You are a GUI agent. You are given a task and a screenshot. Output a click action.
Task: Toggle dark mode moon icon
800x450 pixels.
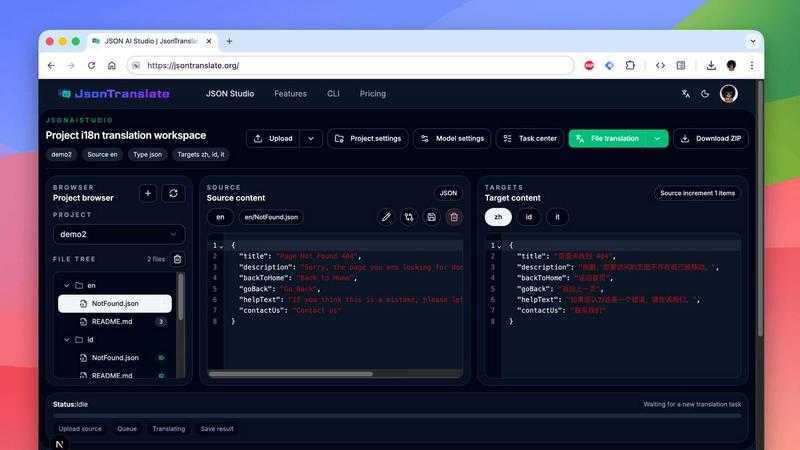pyautogui.click(x=705, y=94)
